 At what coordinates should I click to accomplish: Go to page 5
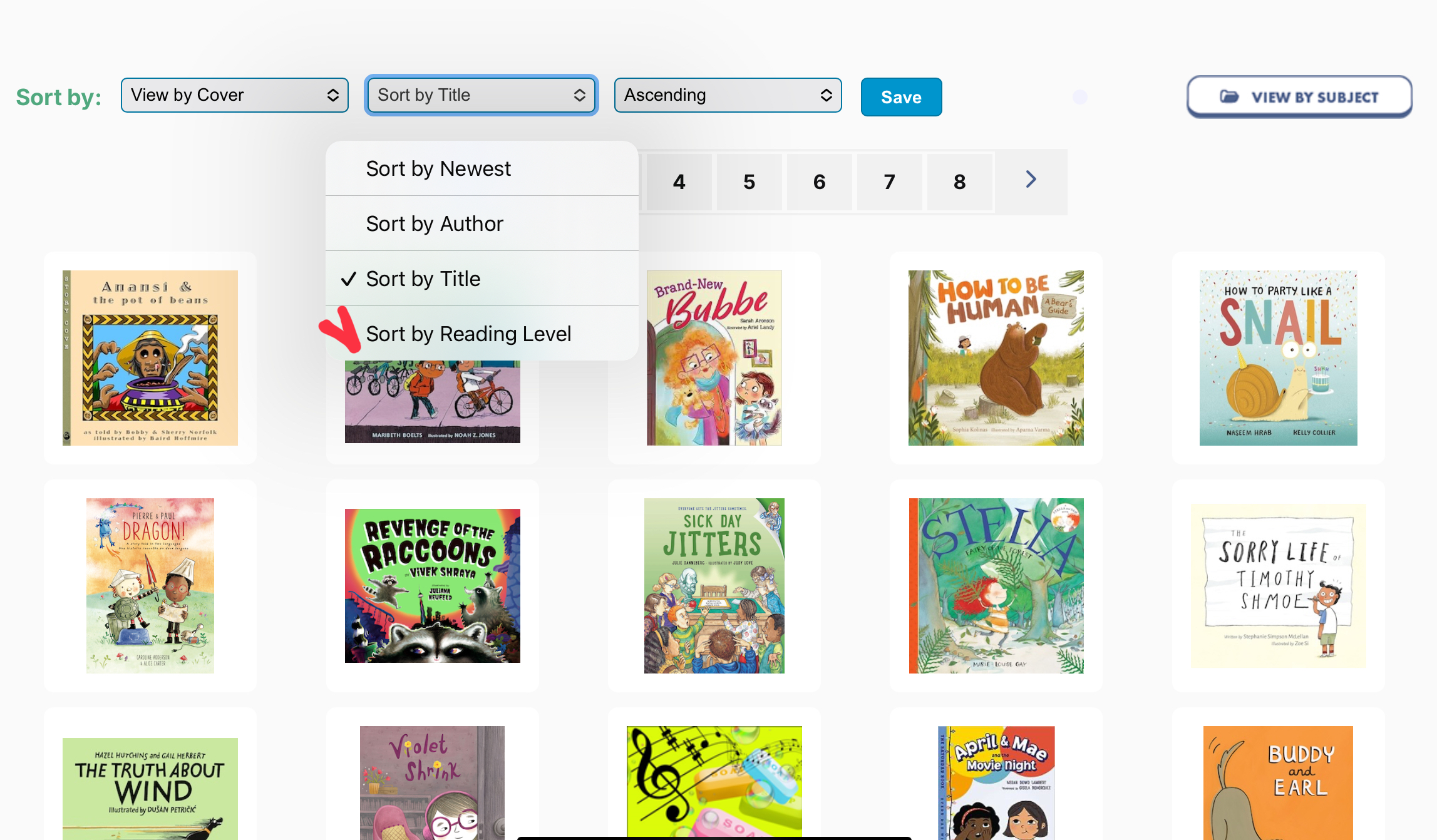(x=749, y=182)
